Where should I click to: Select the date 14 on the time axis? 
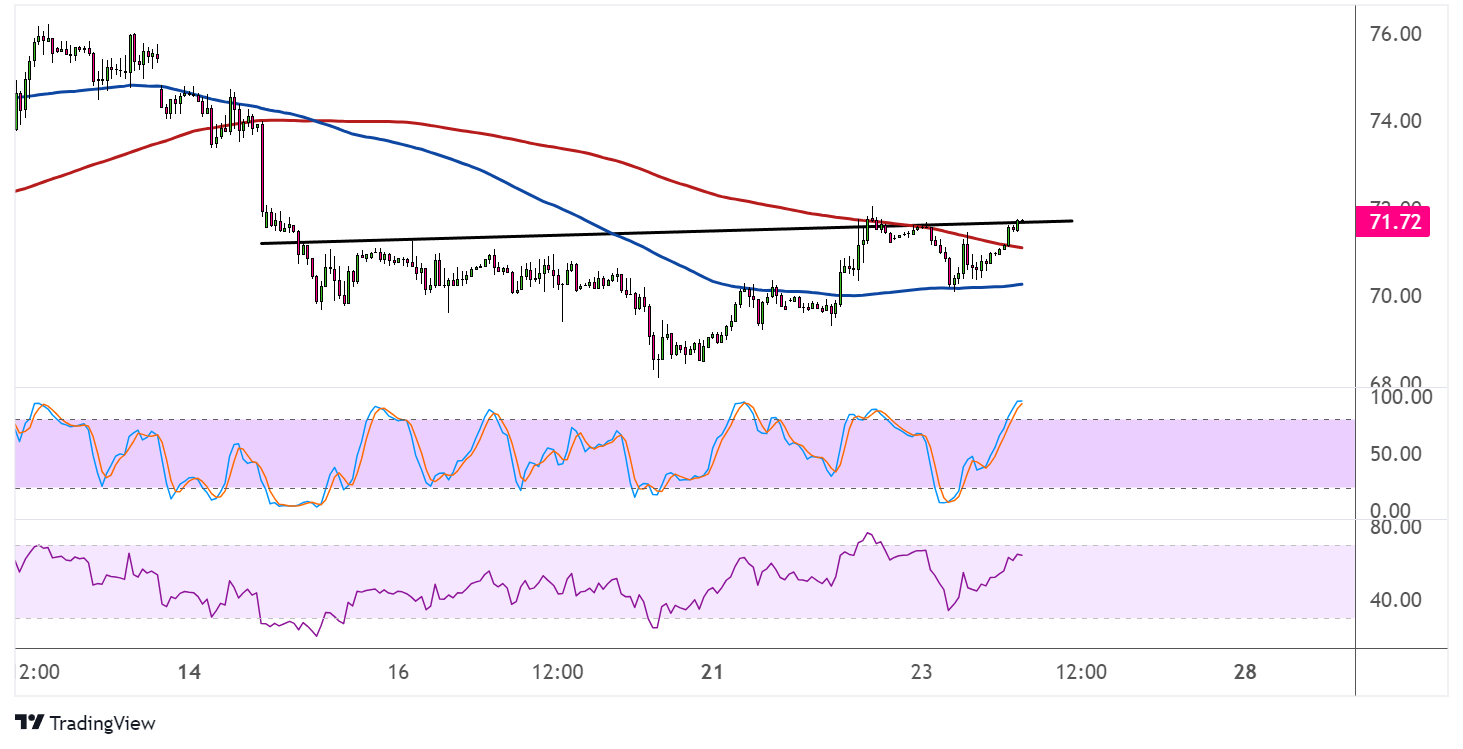tap(189, 672)
